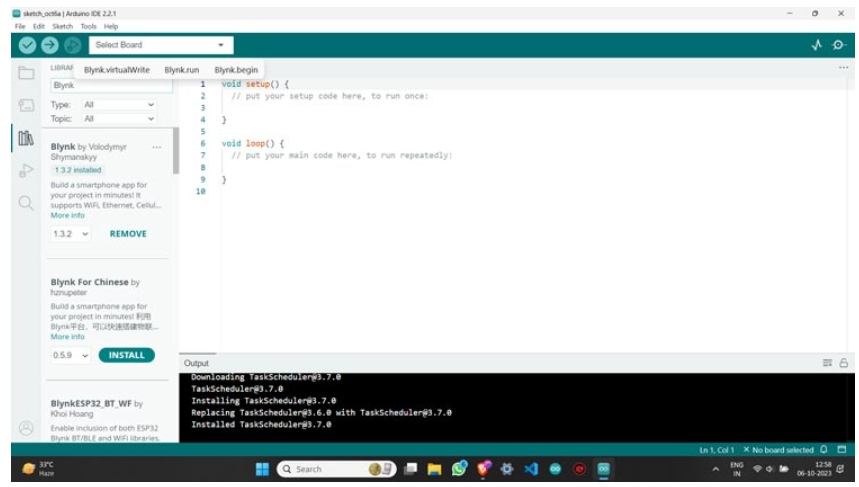Toggle the Library Manager sidebar icon
The height and width of the screenshot is (487, 859).
(26, 138)
